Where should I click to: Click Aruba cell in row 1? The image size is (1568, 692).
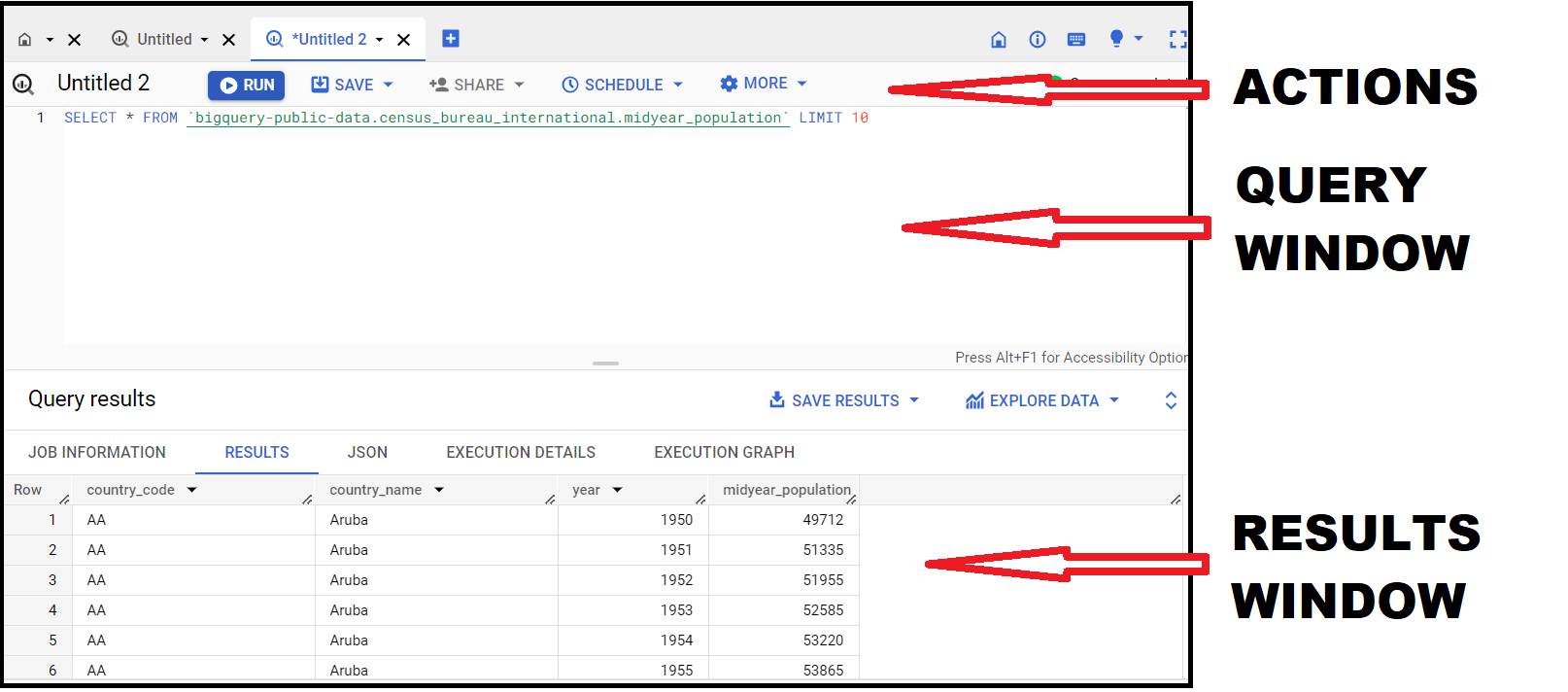(349, 520)
